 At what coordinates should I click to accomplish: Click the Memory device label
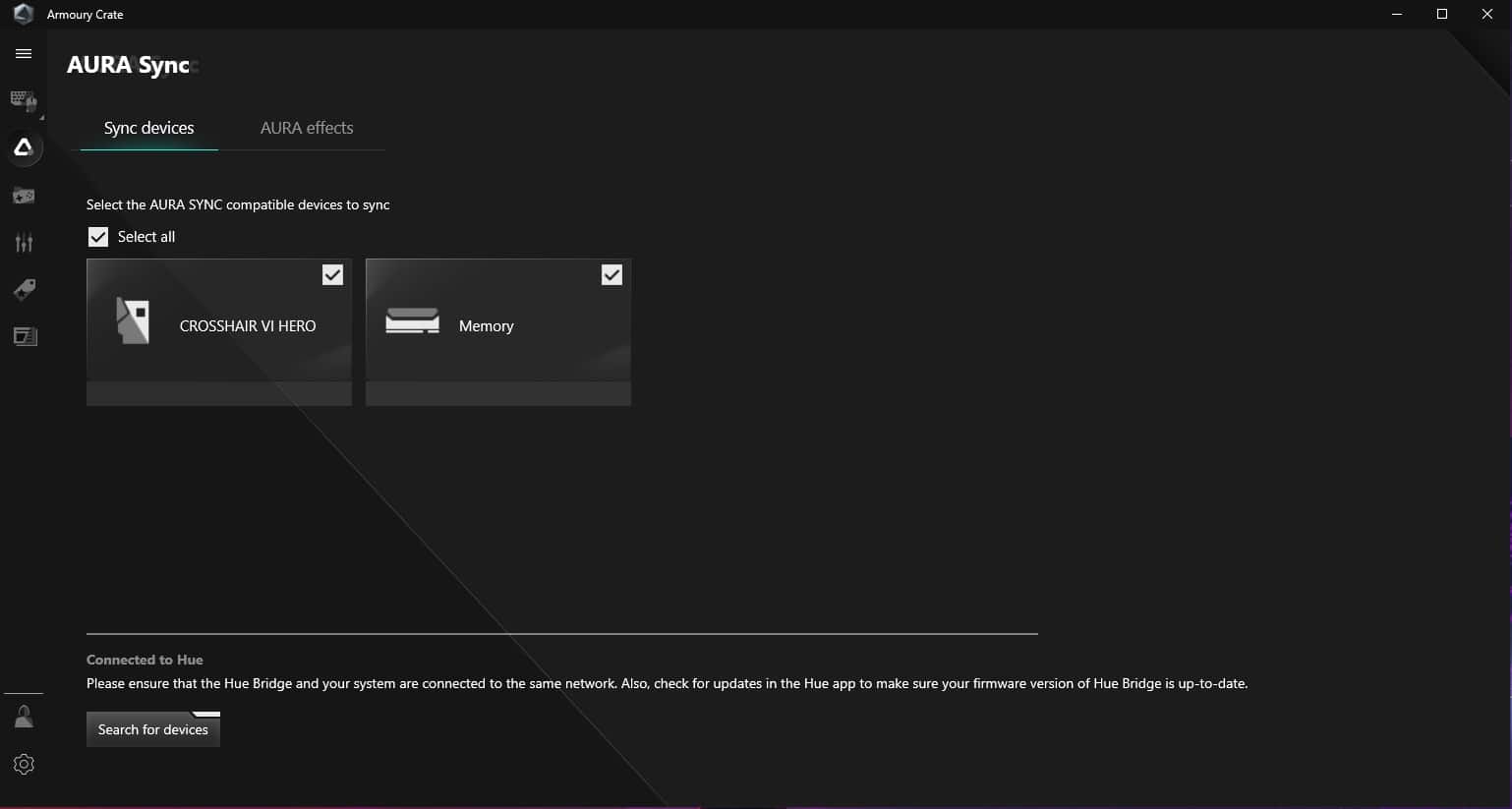point(487,326)
